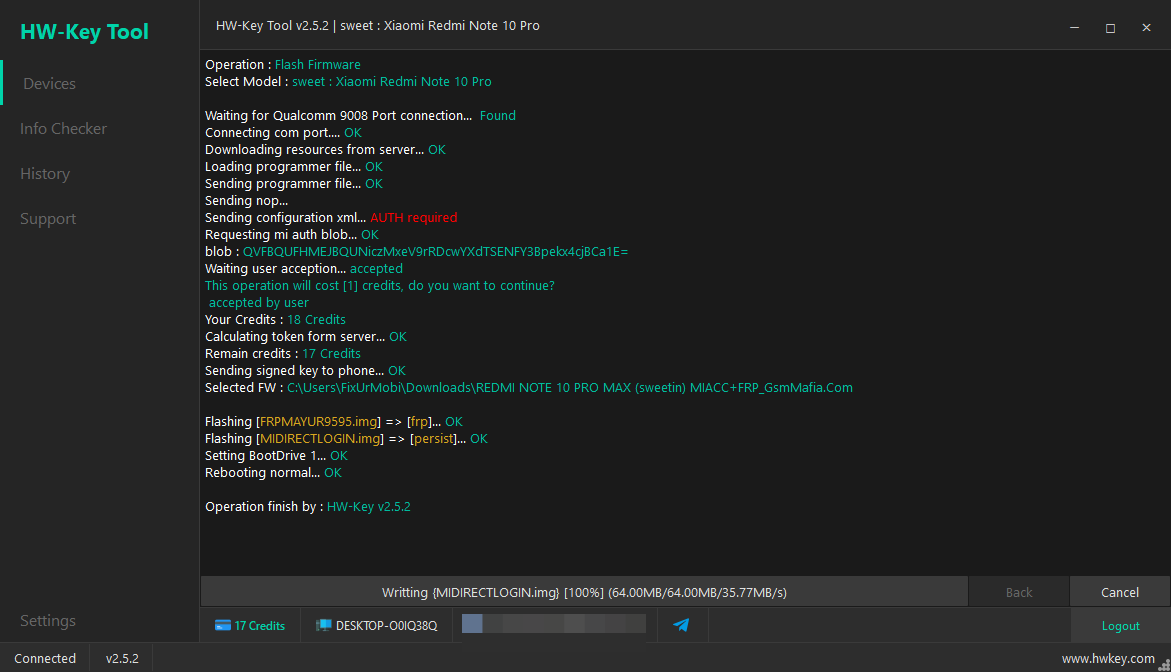Go to the History section

point(45,174)
